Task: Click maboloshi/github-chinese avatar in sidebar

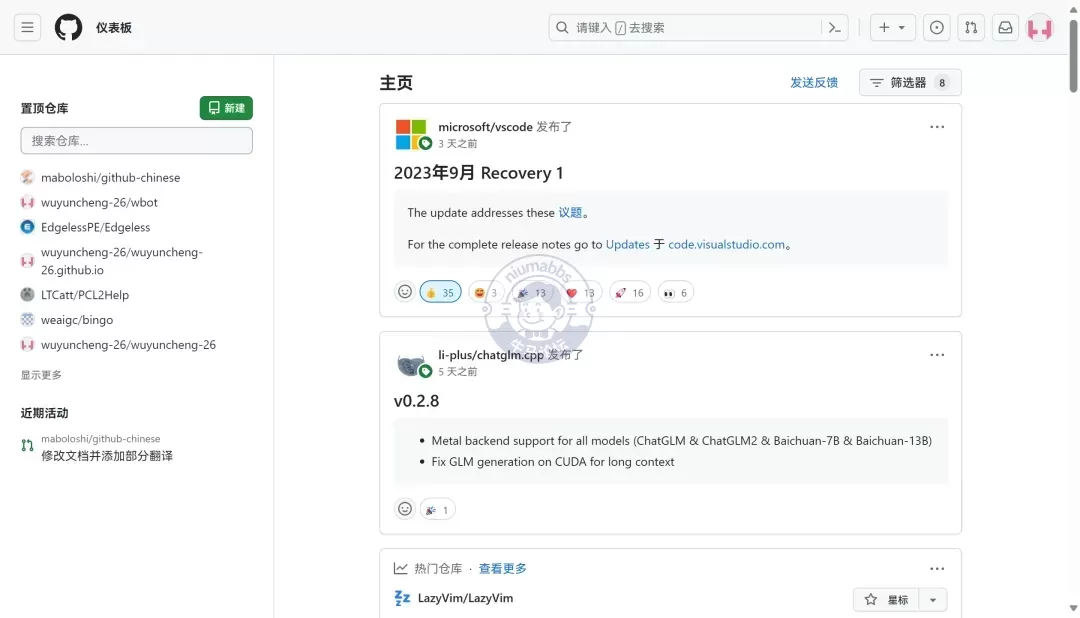Action: tap(28, 177)
